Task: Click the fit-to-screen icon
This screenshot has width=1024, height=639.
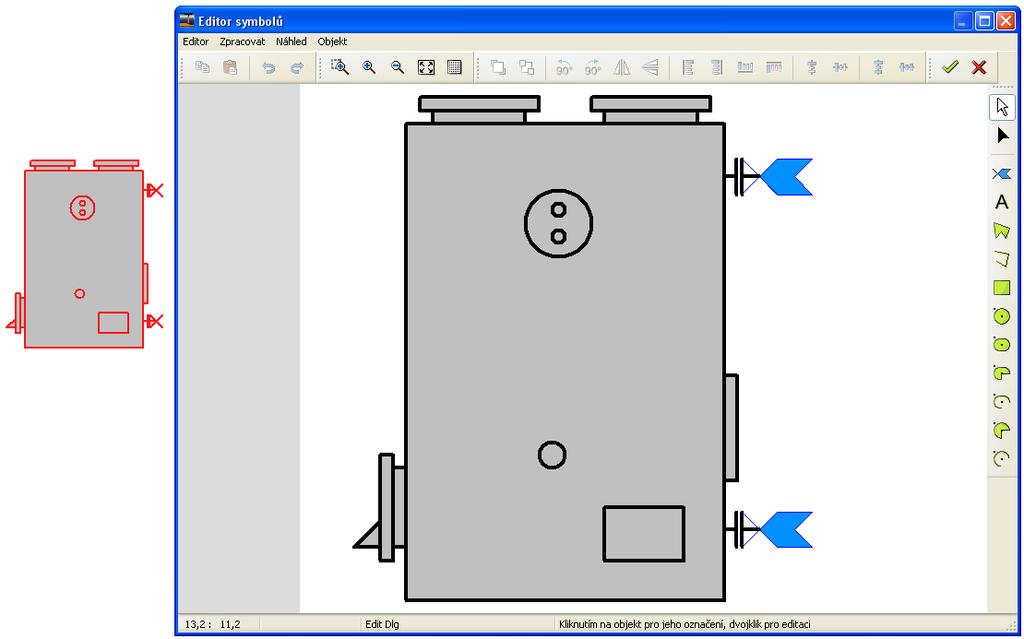Action: (x=426, y=67)
